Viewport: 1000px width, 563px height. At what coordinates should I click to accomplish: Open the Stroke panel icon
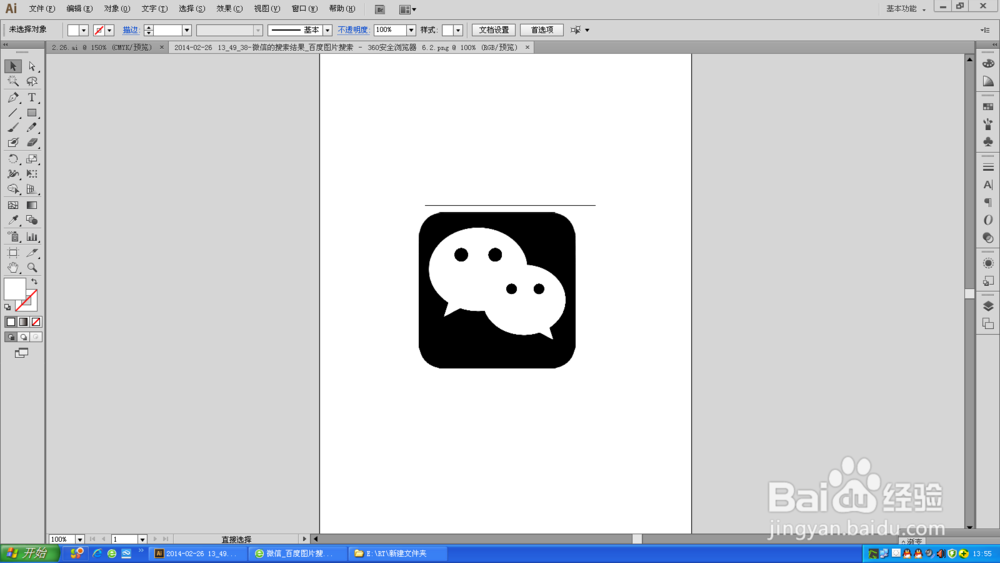[988, 167]
